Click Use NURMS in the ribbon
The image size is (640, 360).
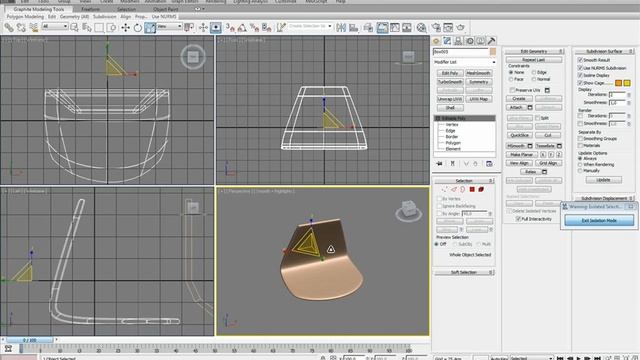[x=164, y=17]
